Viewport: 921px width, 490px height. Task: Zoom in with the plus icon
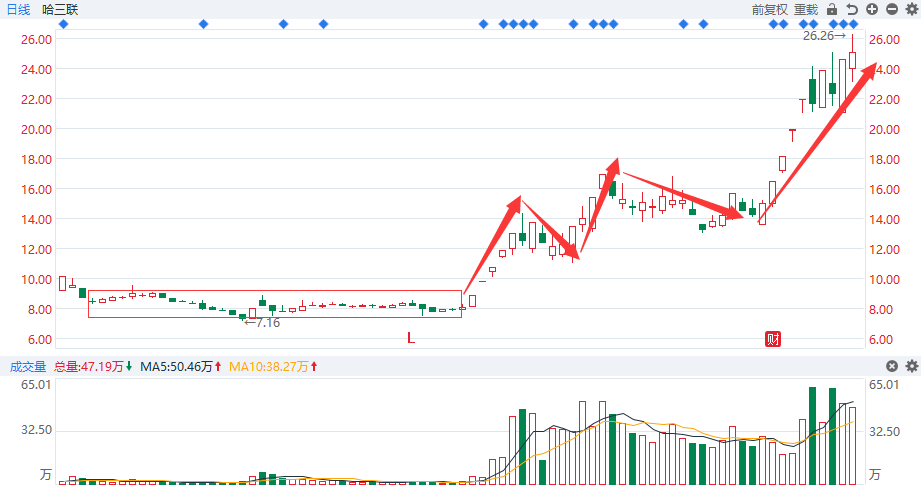[872, 9]
